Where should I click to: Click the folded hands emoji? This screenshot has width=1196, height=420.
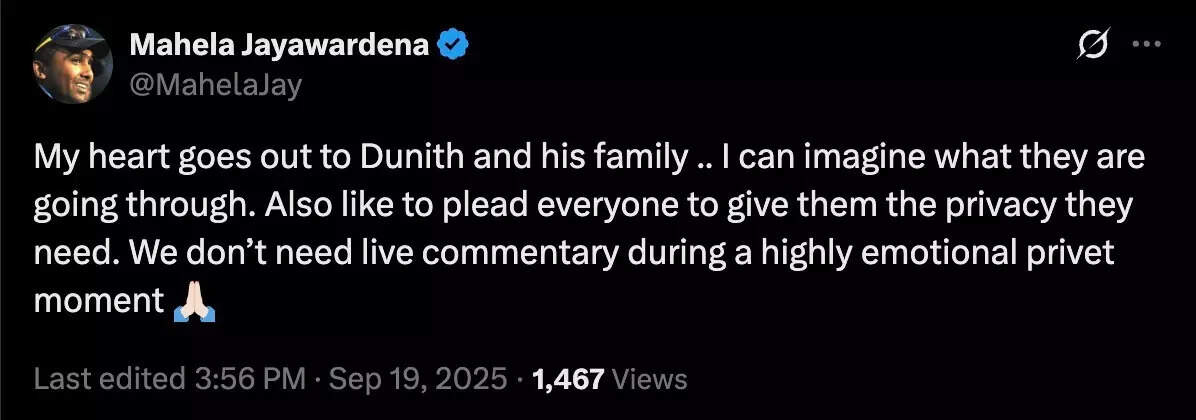[194, 301]
